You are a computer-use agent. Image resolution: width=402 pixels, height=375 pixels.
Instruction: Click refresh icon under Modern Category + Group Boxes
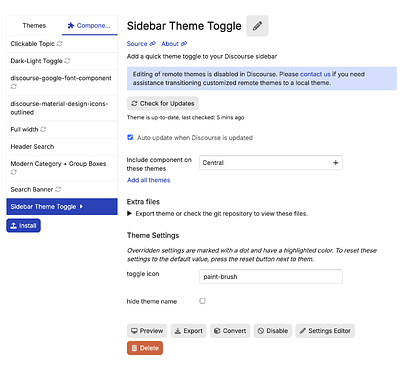[14, 172]
